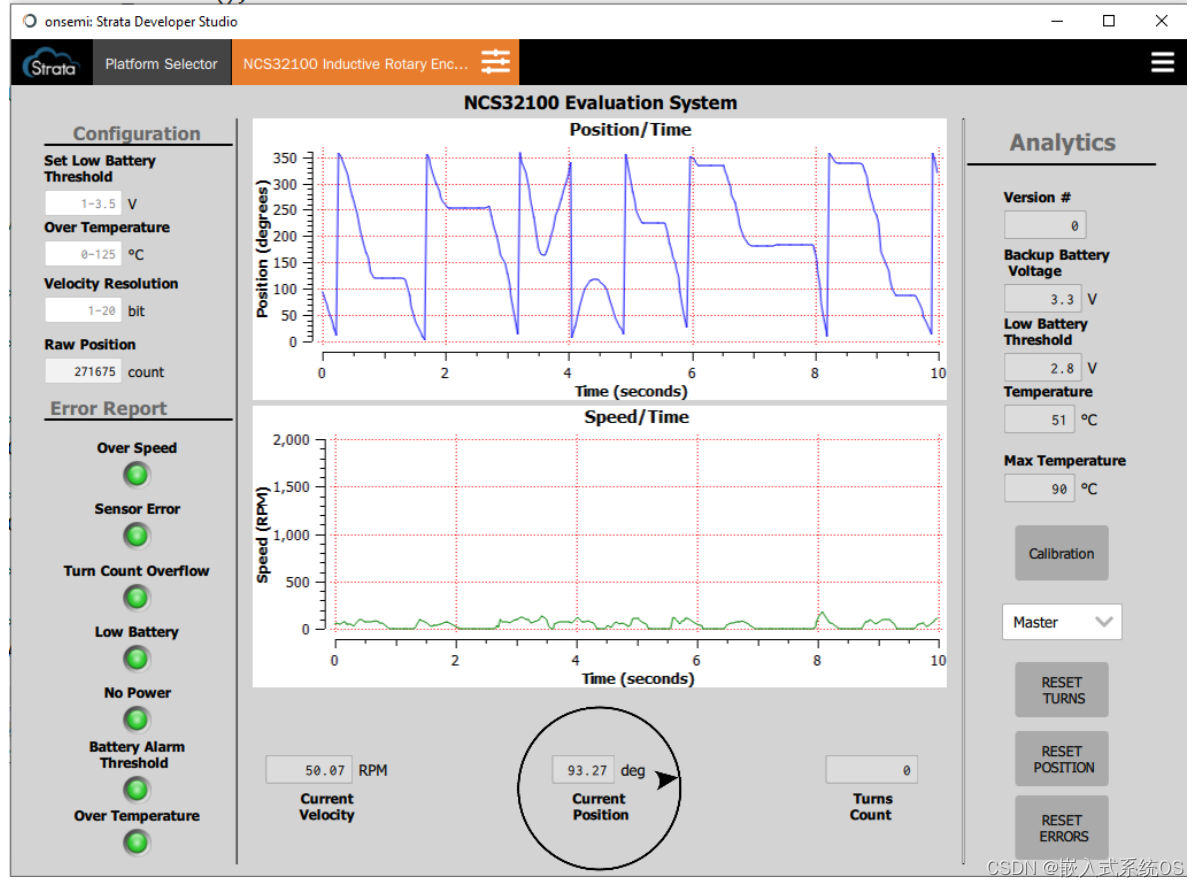
Task: Click the Low Battery indicator LED
Action: [136, 659]
